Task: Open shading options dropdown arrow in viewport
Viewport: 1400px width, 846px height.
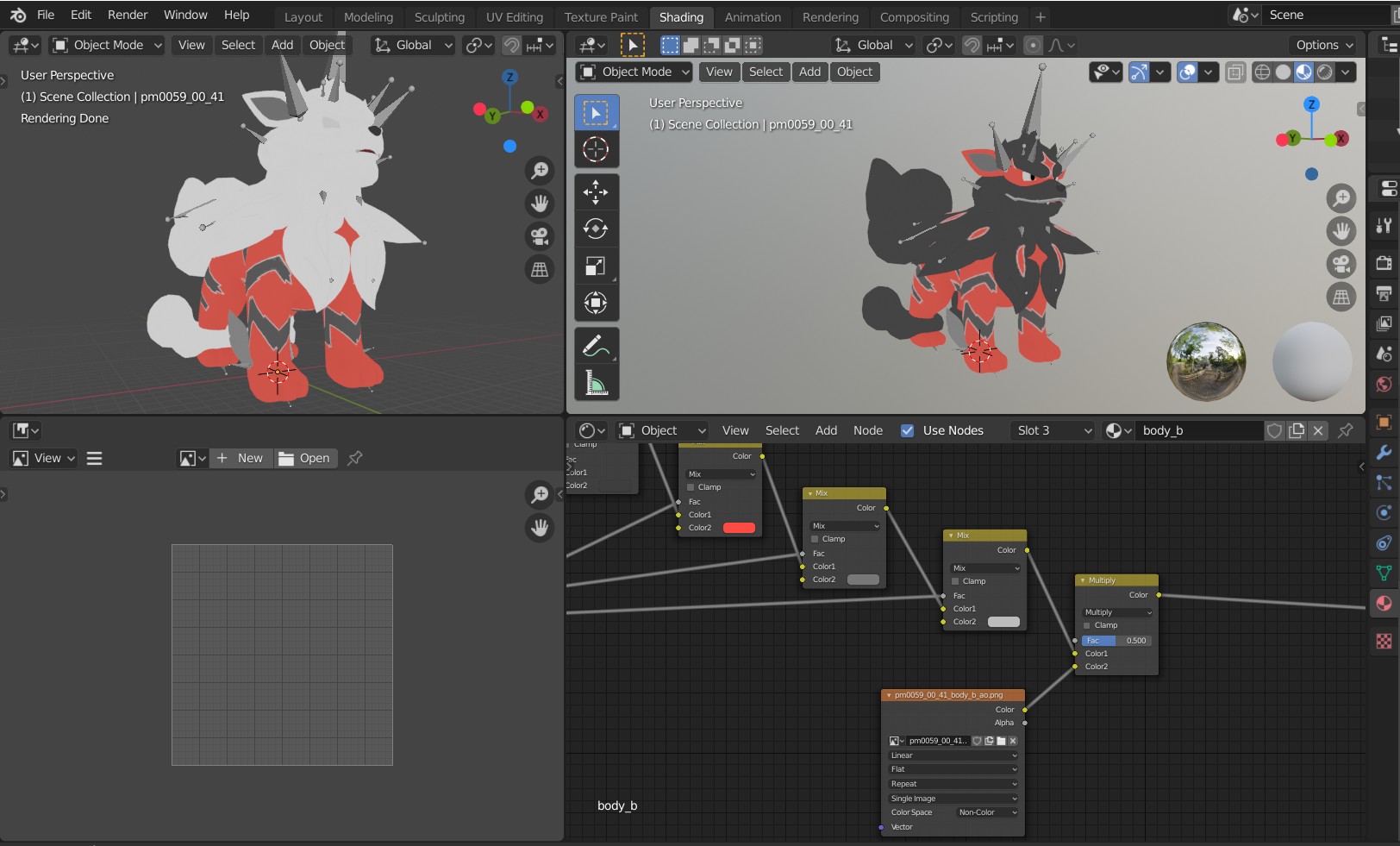Action: tap(1346, 72)
